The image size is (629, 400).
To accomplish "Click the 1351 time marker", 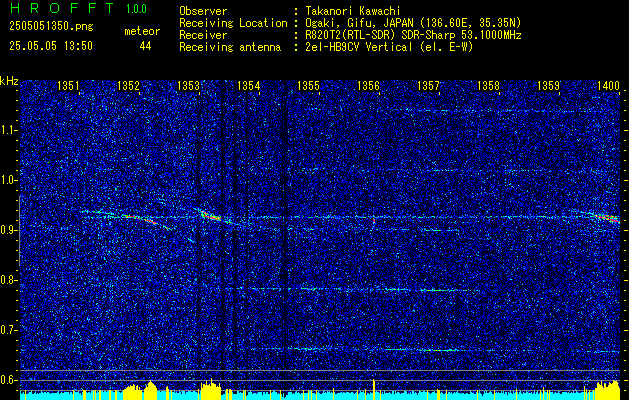I will 68,85.
